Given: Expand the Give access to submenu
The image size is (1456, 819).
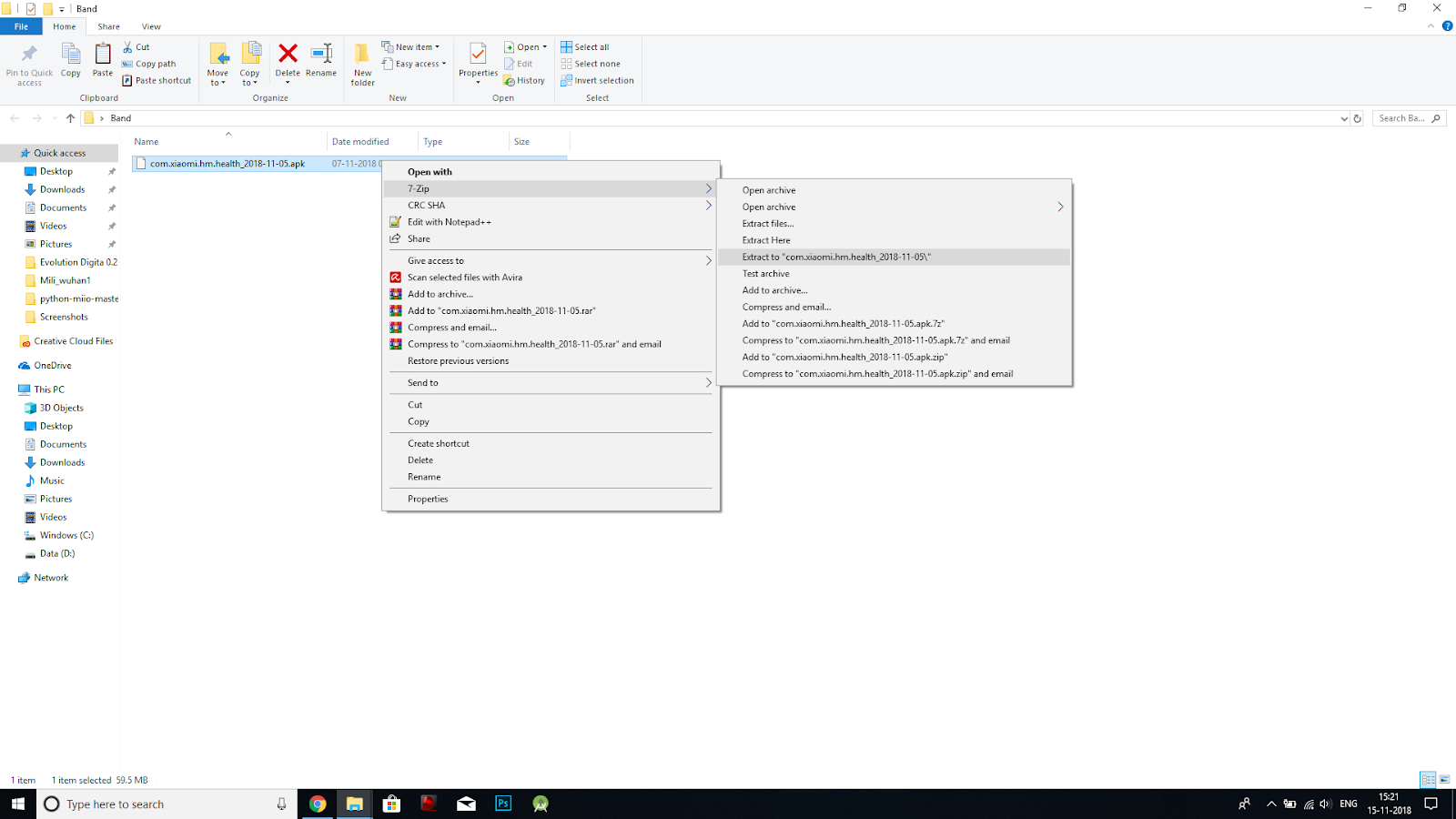Looking at the screenshot, I should point(551,261).
